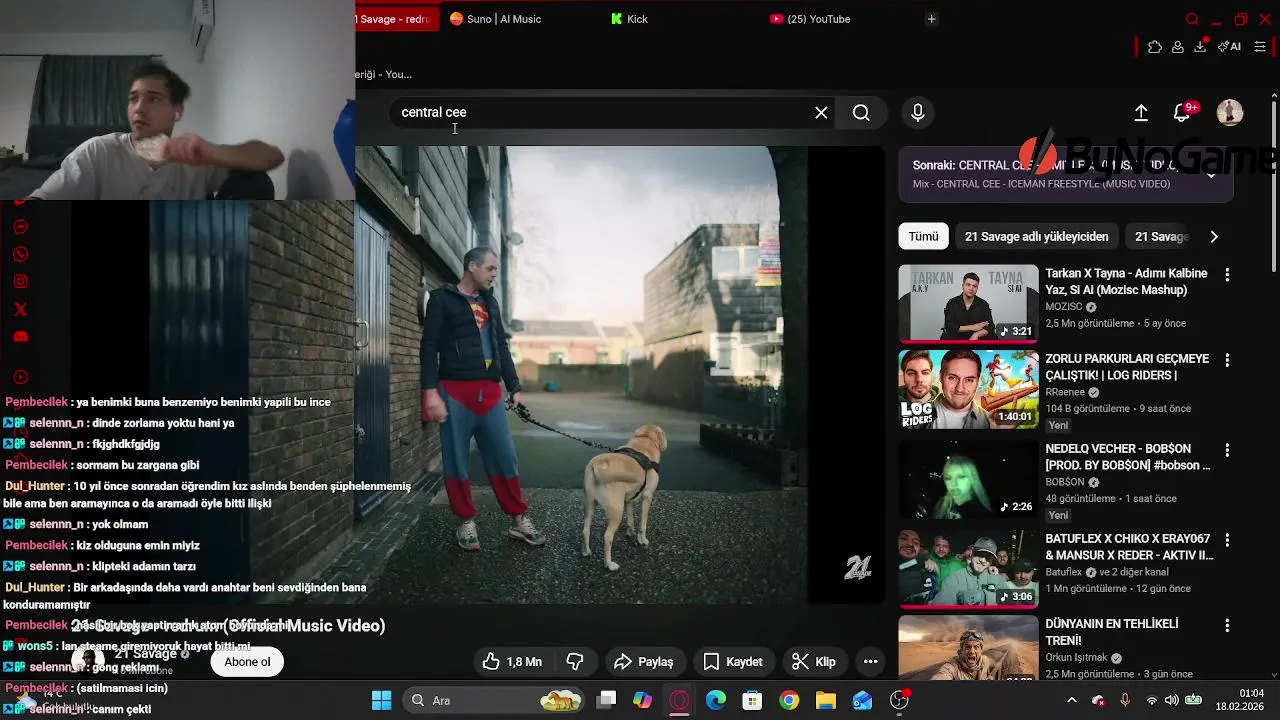The width and height of the screenshot is (1280, 720).
Task: Open options for ZORLU PARKURLARI video
Action: tap(1227, 360)
